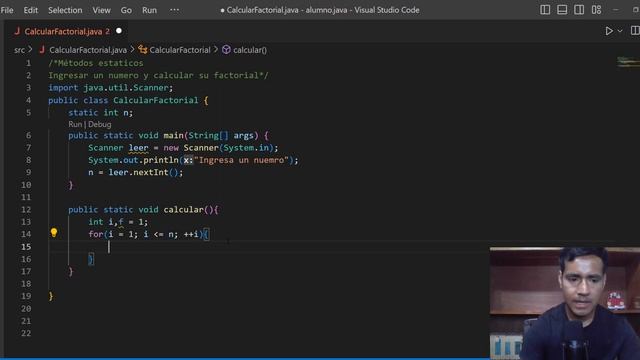Open the Selection menu
Screen dimensions: 640x360
pyautogui.click(x=65, y=10)
